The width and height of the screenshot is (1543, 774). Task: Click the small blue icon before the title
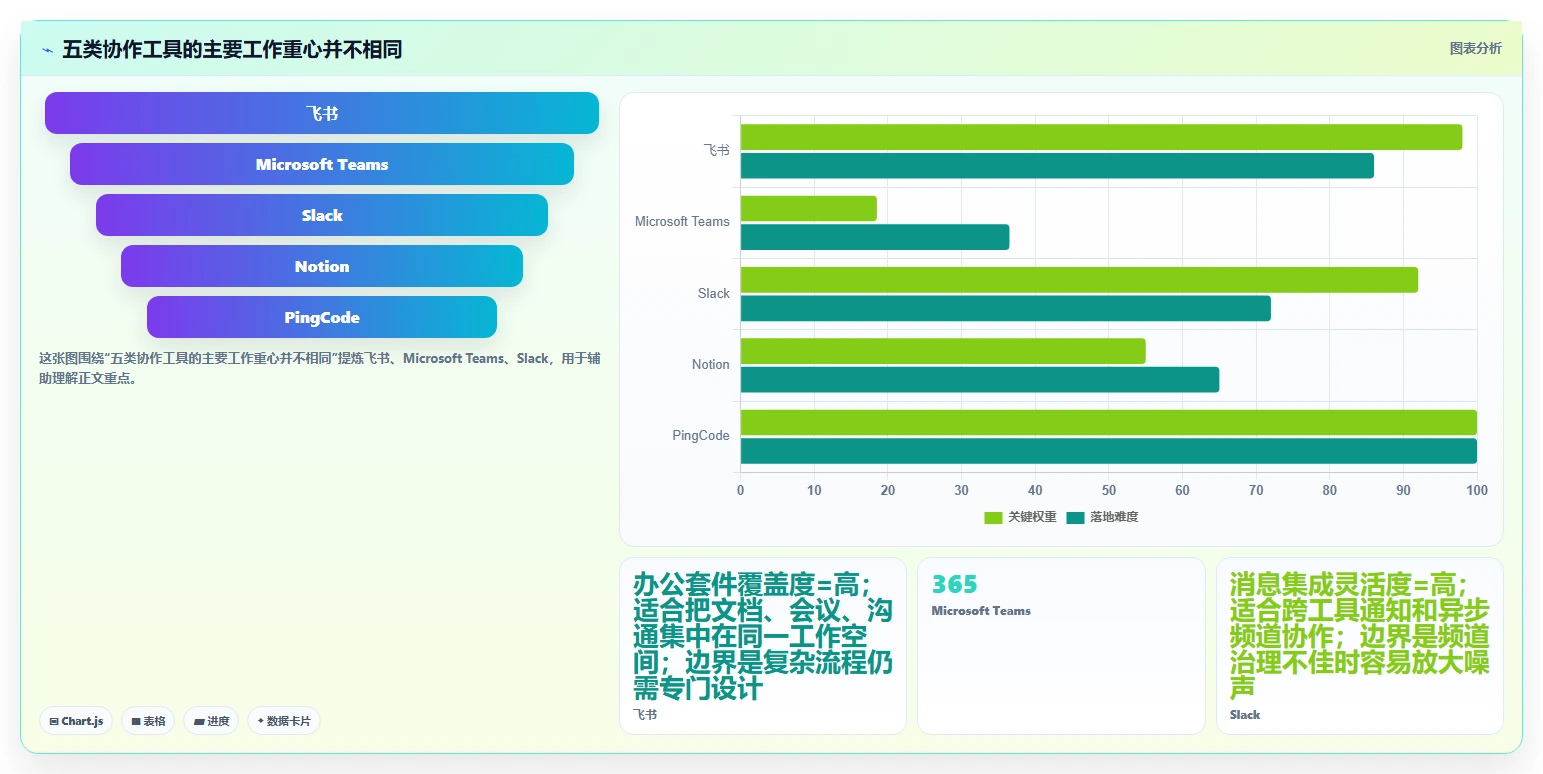[47, 50]
